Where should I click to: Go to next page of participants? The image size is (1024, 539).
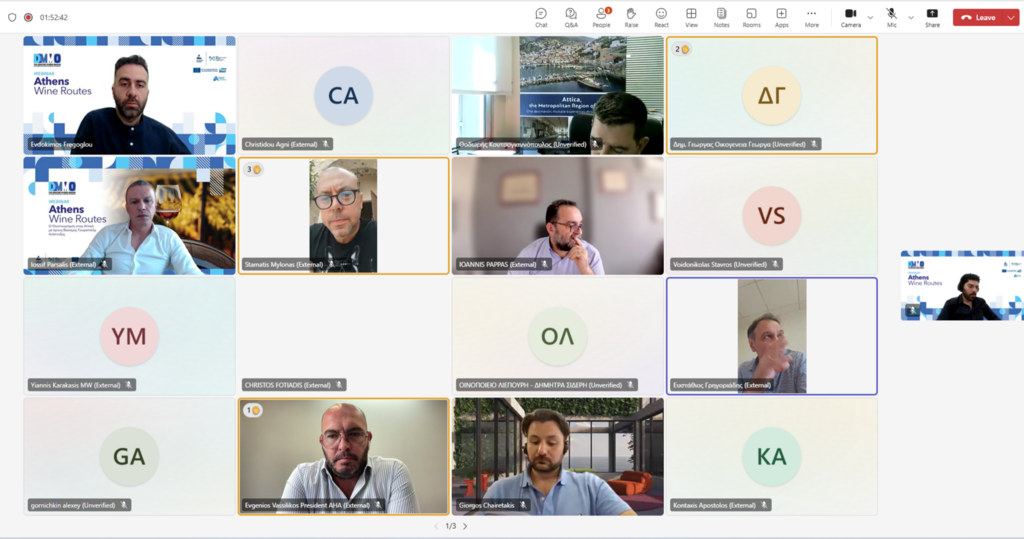tap(465, 526)
